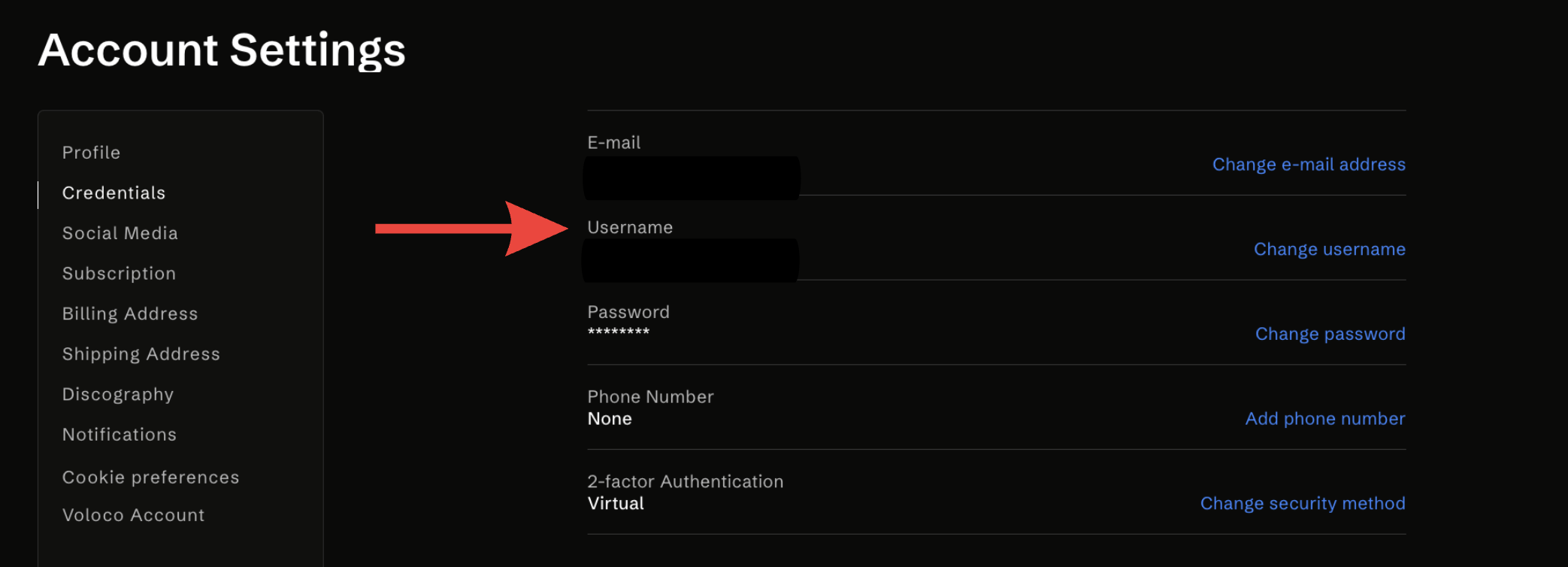Open Notifications settings
Image resolution: width=1568 pixels, height=567 pixels.
coord(120,435)
